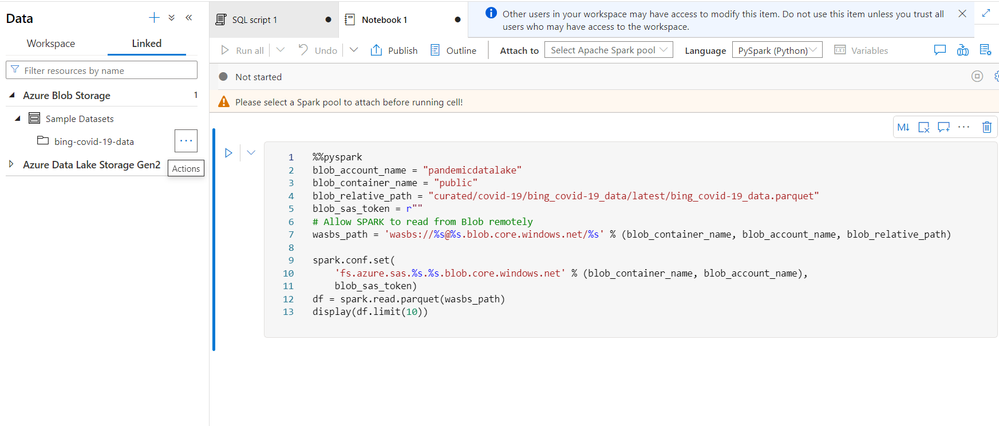The width and height of the screenshot is (999, 426).
Task: Expand Azure Data Lake Storage Gen2
Action: 11,164
